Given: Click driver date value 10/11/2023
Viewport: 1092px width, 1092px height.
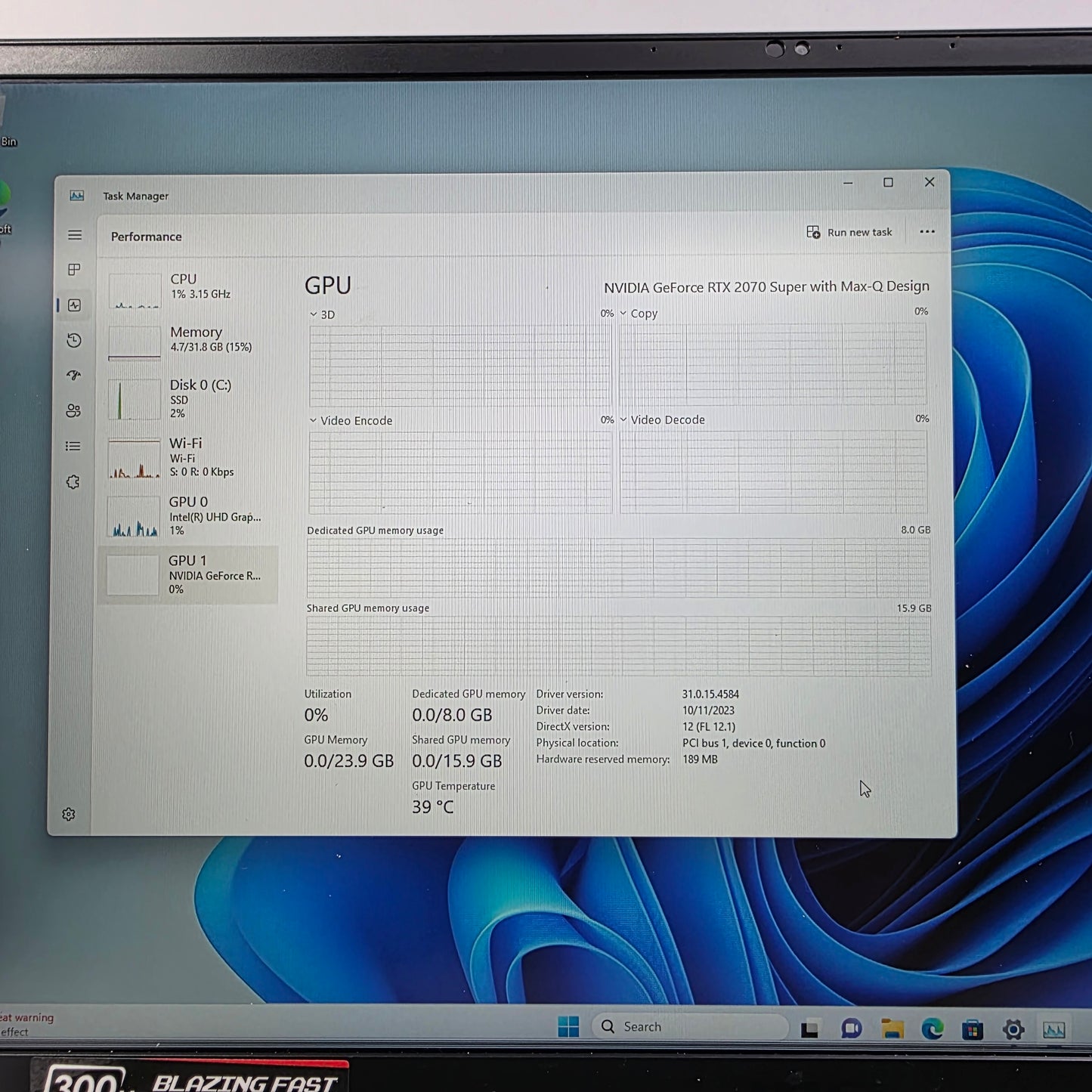Looking at the screenshot, I should click(708, 710).
